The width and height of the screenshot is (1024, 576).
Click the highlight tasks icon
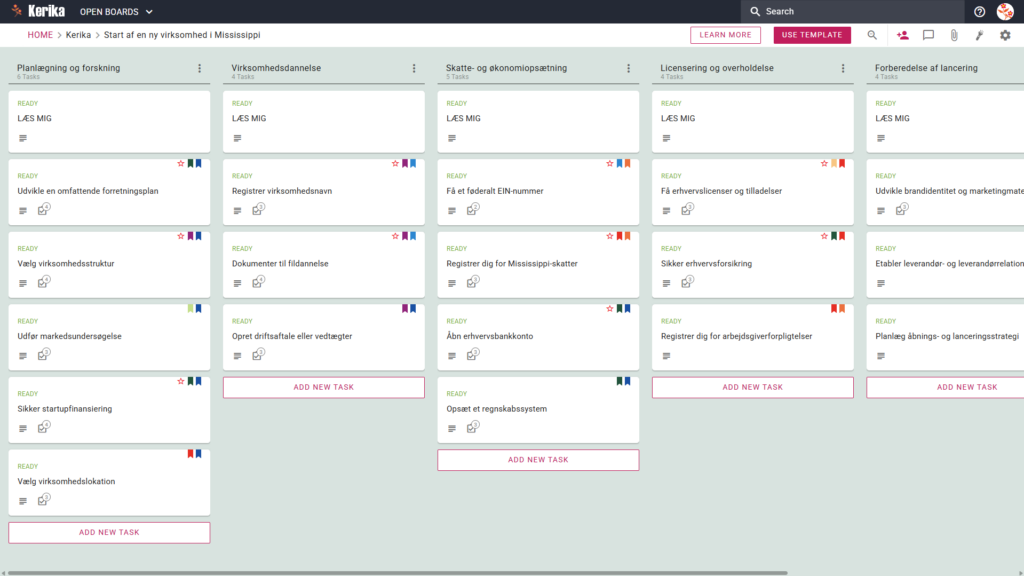980,35
